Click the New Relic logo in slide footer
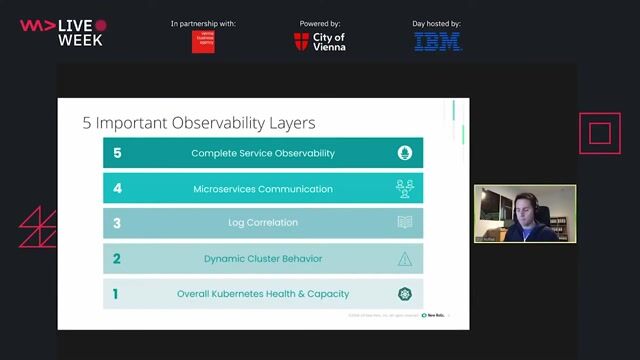 433,316
